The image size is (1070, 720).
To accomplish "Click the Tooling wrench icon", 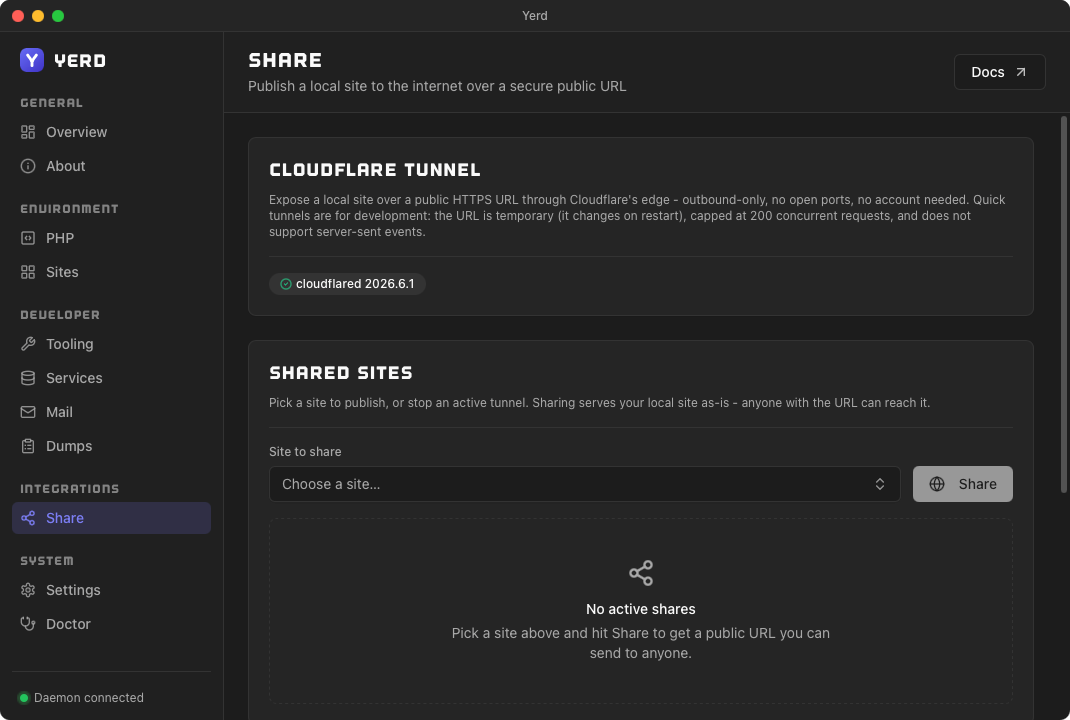I will [x=28, y=344].
